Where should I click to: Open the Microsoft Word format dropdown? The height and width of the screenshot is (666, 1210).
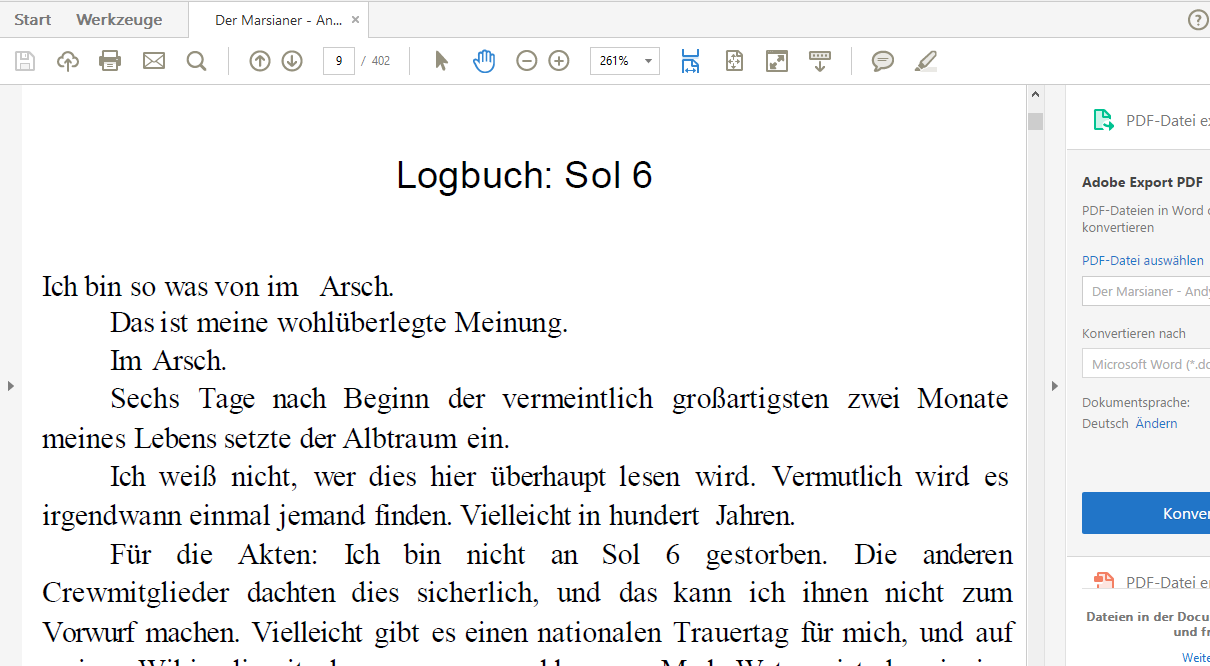(1146, 364)
